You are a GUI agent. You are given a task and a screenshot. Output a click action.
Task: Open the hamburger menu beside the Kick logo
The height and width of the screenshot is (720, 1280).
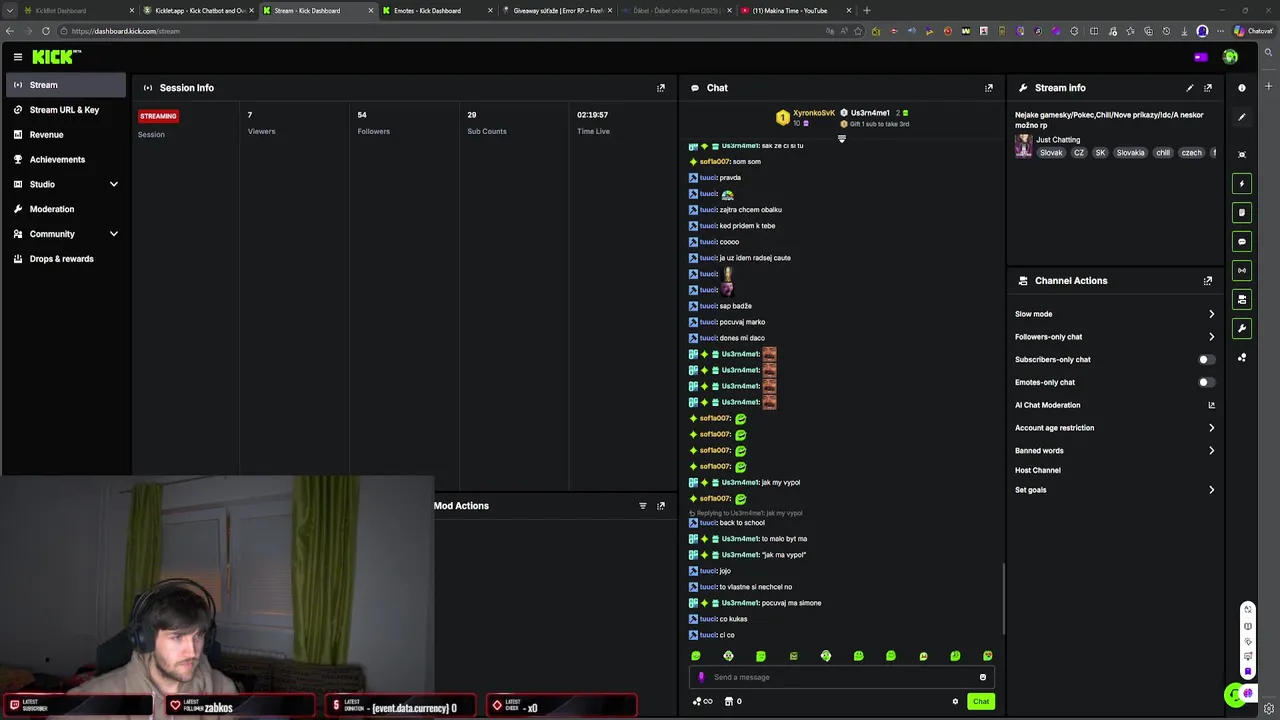coord(17,57)
